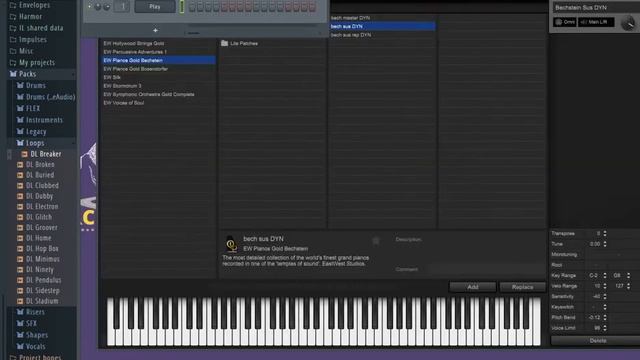Click the pack icon beside Shapes
This screenshot has height=360, width=640.
20,335
